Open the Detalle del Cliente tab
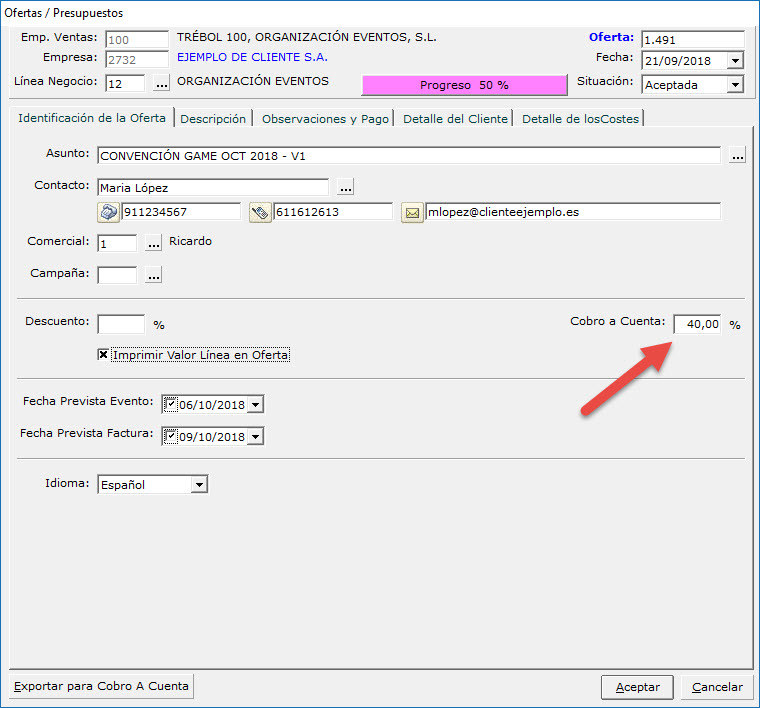Viewport: 760px width, 708px height. point(455,119)
